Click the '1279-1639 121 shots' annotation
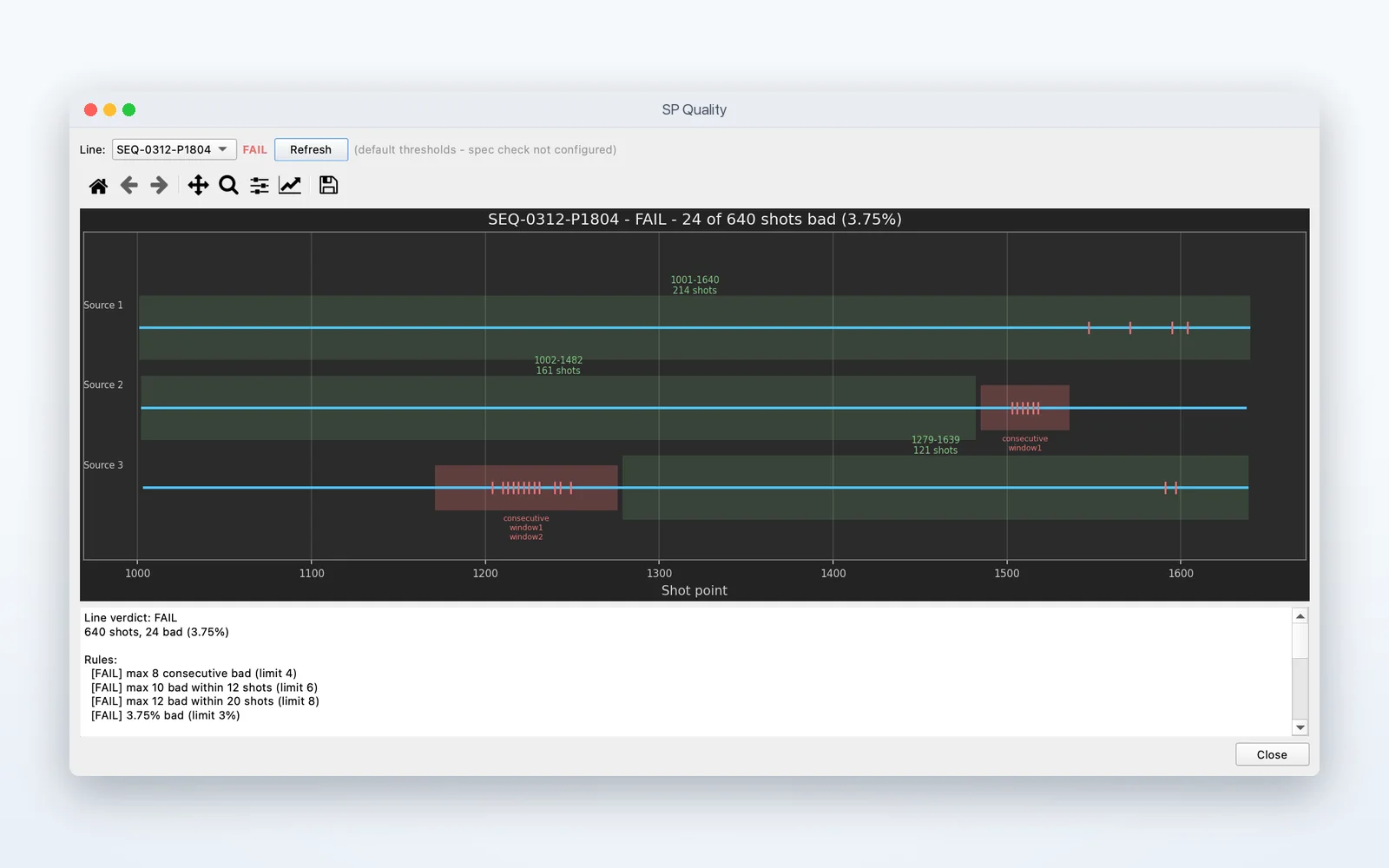This screenshot has width=1389, height=868. pos(935,445)
